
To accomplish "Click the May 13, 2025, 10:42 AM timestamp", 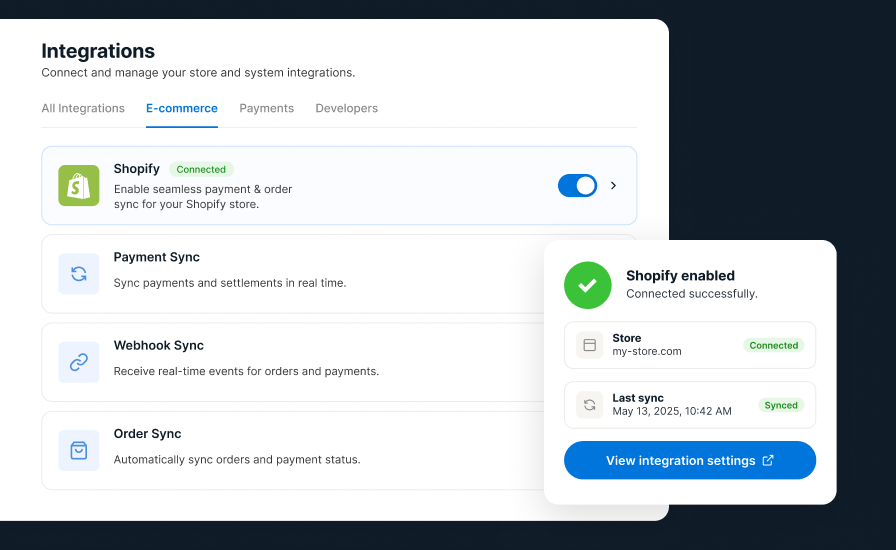I will coord(672,411).
